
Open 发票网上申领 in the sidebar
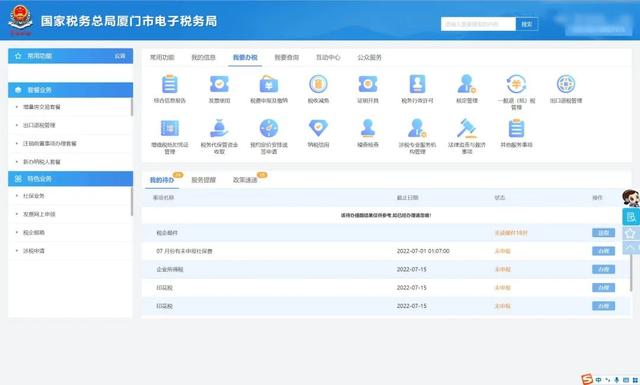[x=39, y=214]
